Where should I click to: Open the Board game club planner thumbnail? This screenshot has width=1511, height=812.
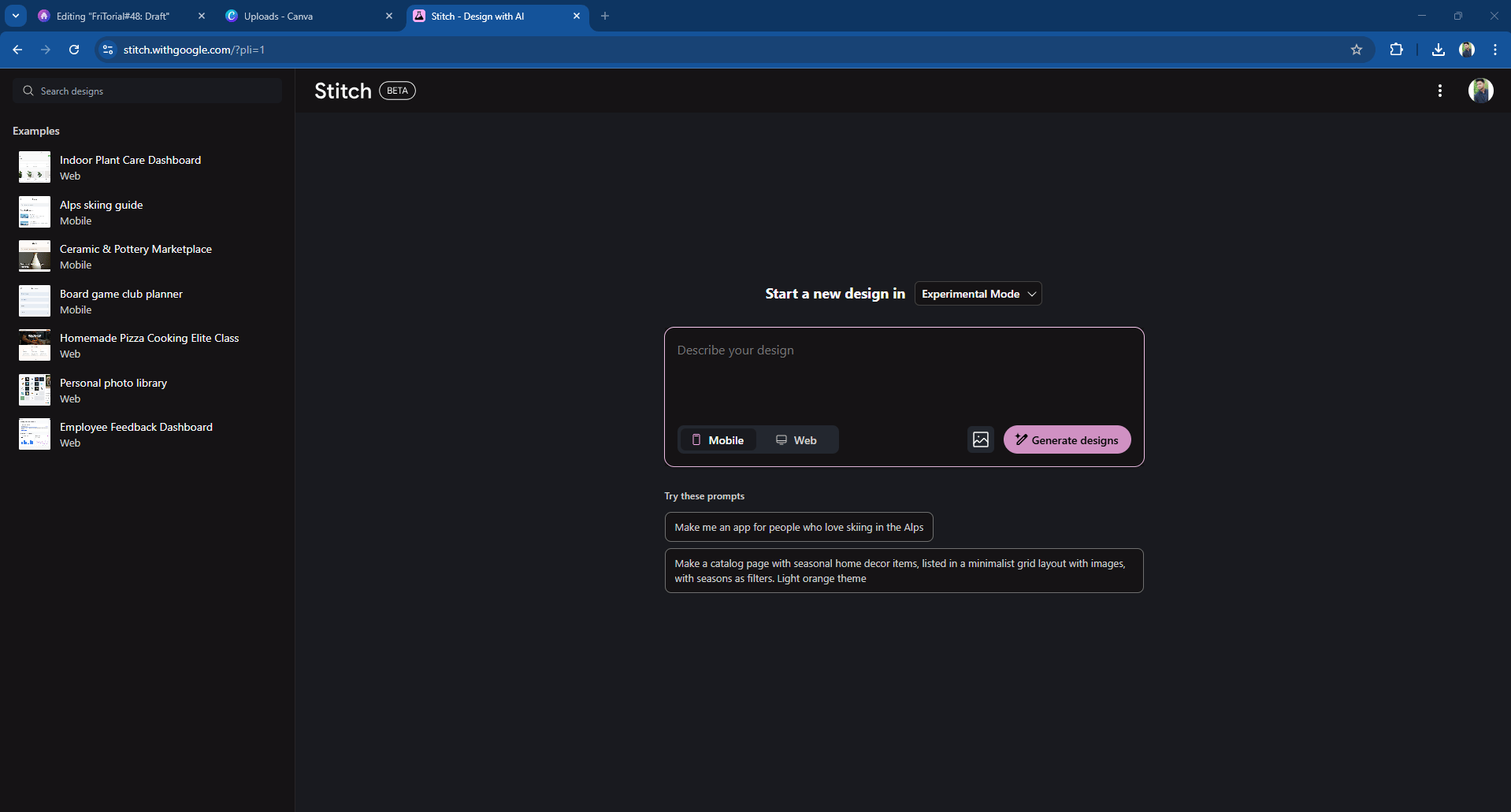(35, 301)
